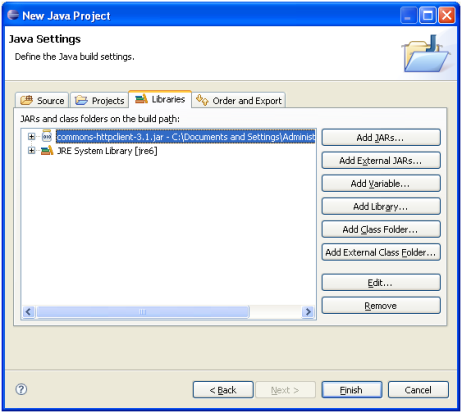Screen dimensions: 462x413
Task: Click the Eclipse icon in the title bar
Action: click(13, 15)
